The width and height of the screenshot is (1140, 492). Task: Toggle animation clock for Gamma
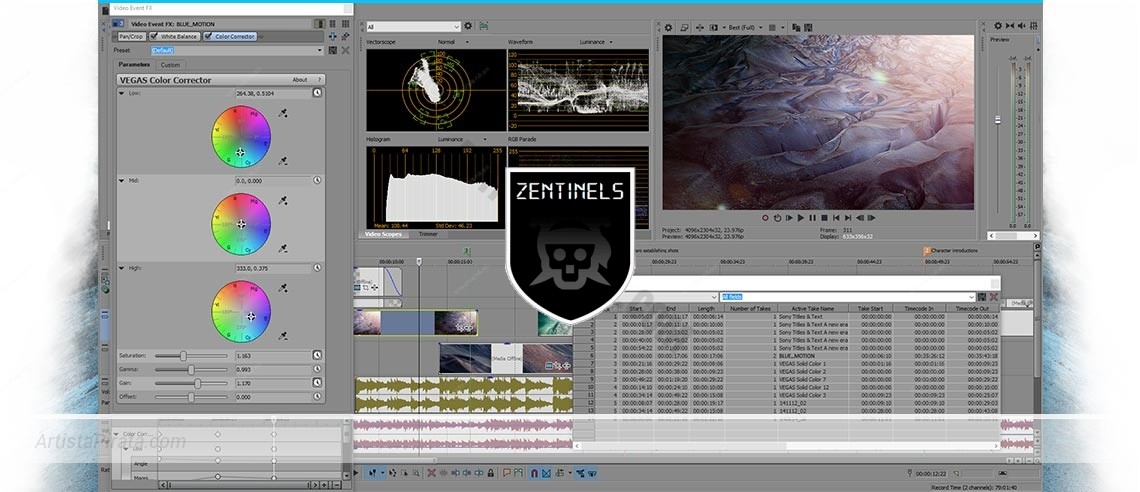[x=317, y=369]
